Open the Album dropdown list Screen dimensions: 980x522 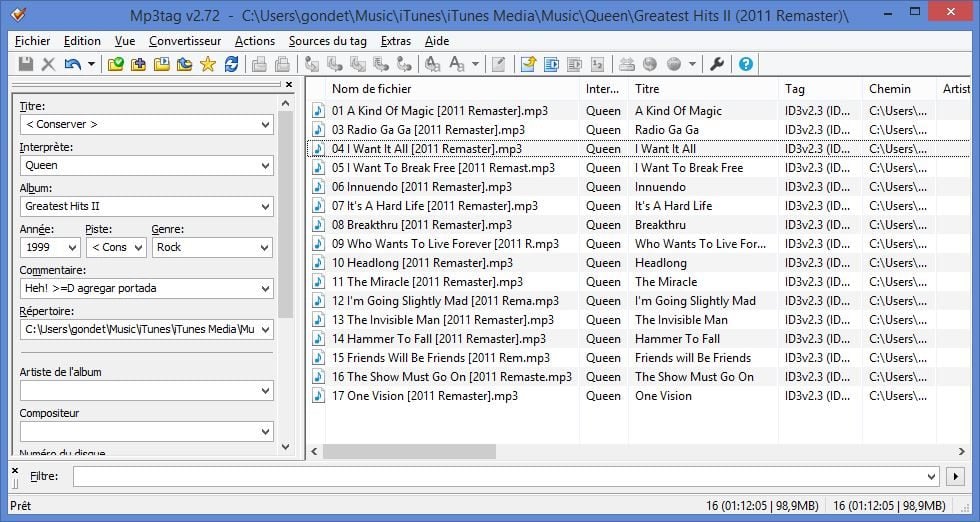pos(265,207)
